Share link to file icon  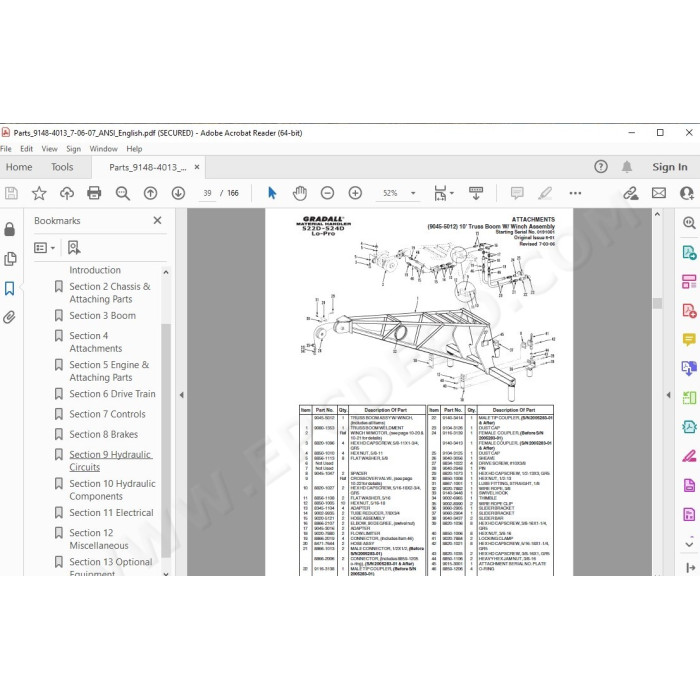coord(631,193)
